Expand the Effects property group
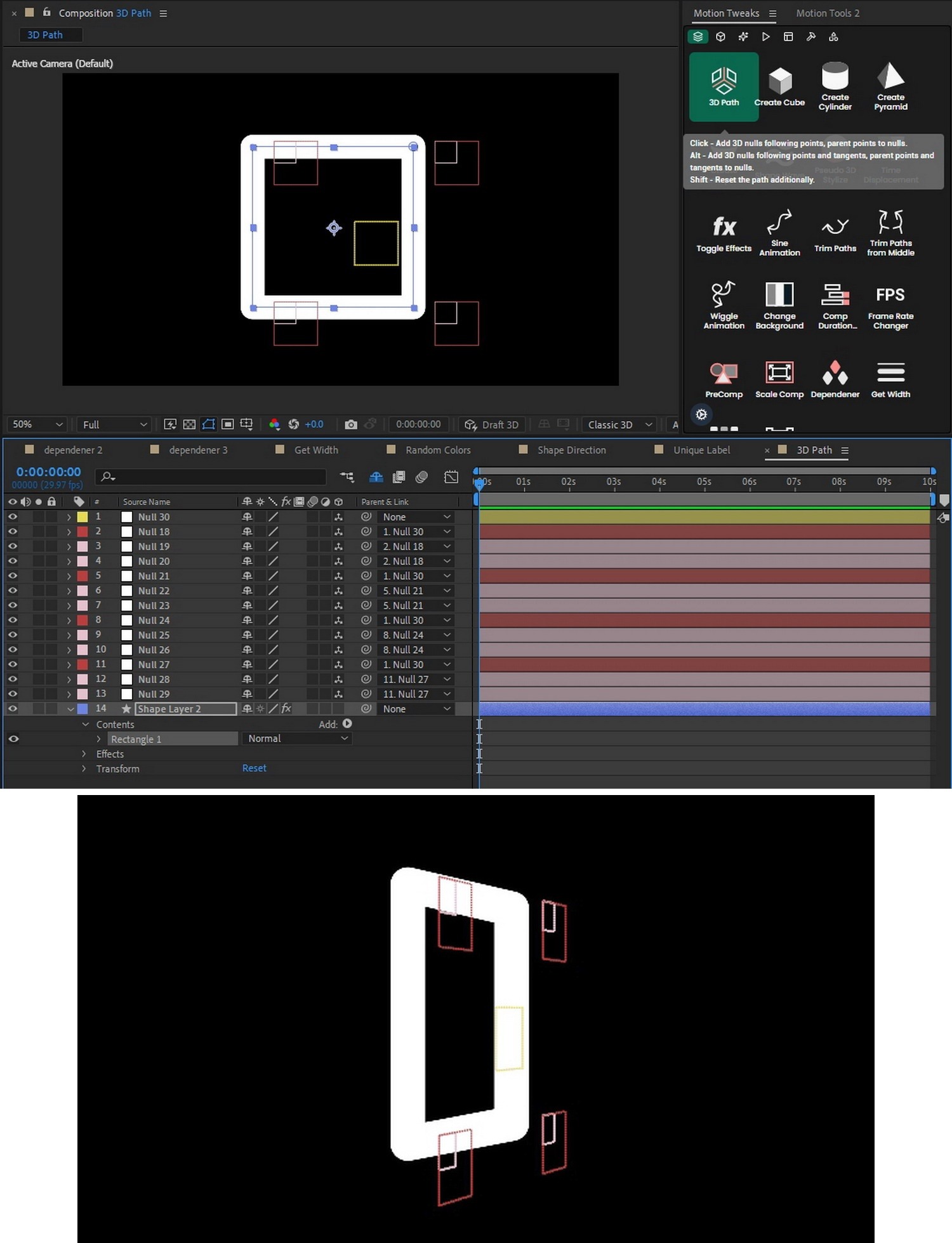This screenshot has height=1243, width=952. 84,754
